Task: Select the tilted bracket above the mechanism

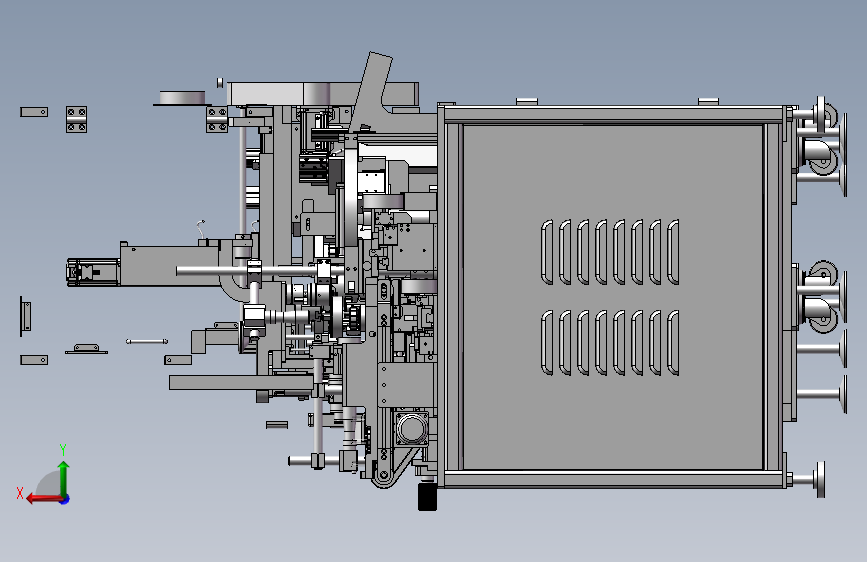Action: tap(373, 90)
